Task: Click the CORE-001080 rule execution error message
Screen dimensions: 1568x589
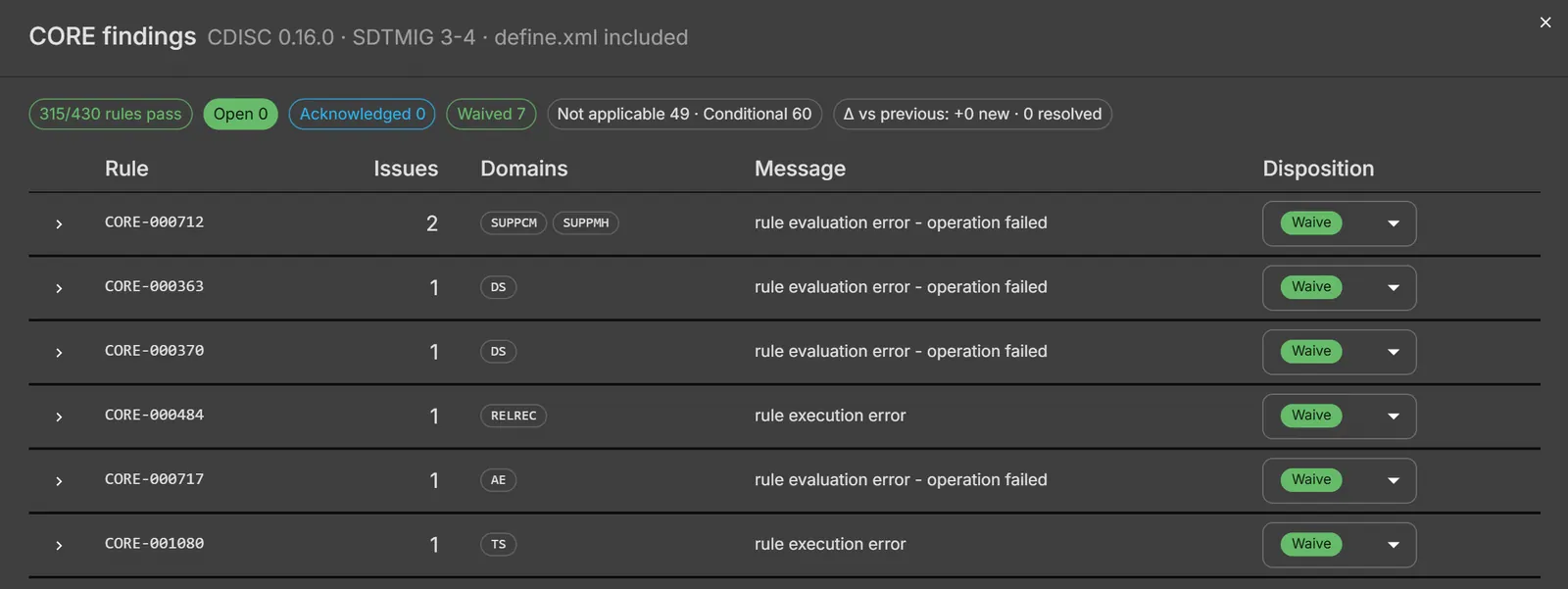Action: pyautogui.click(x=830, y=544)
